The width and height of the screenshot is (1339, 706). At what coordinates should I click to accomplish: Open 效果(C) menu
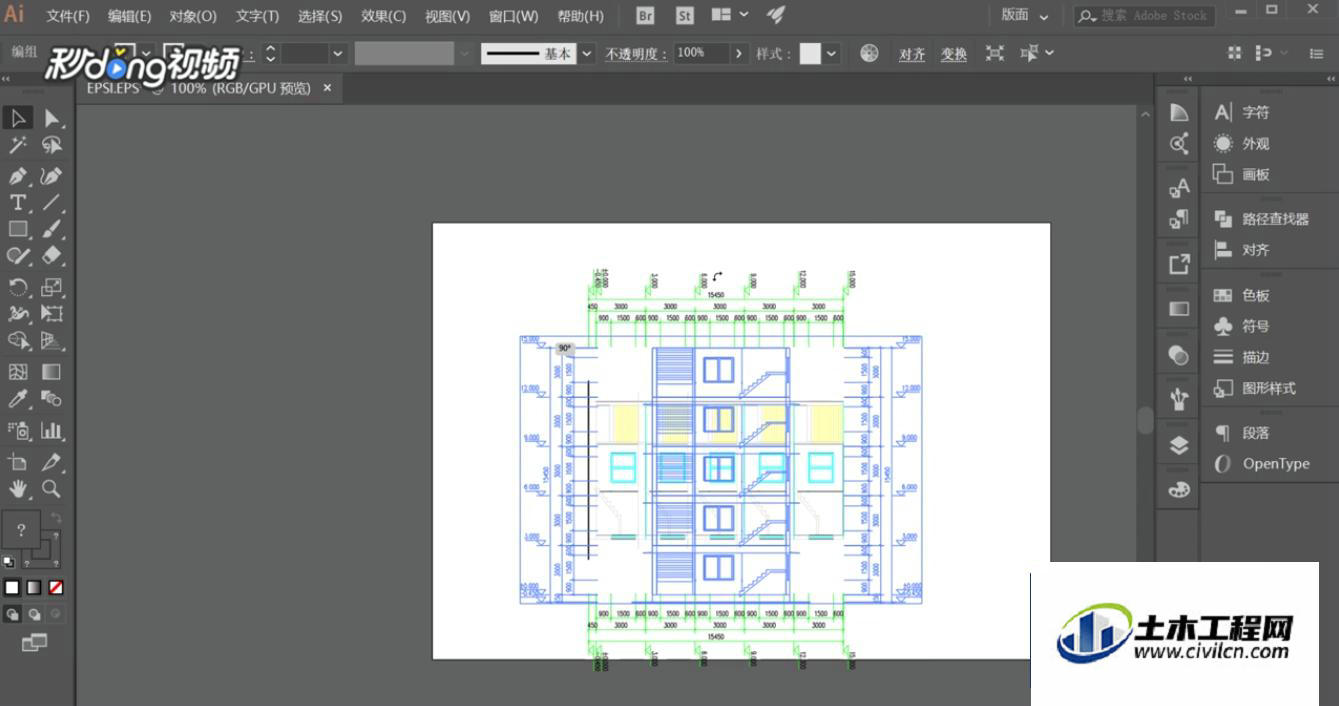[384, 16]
